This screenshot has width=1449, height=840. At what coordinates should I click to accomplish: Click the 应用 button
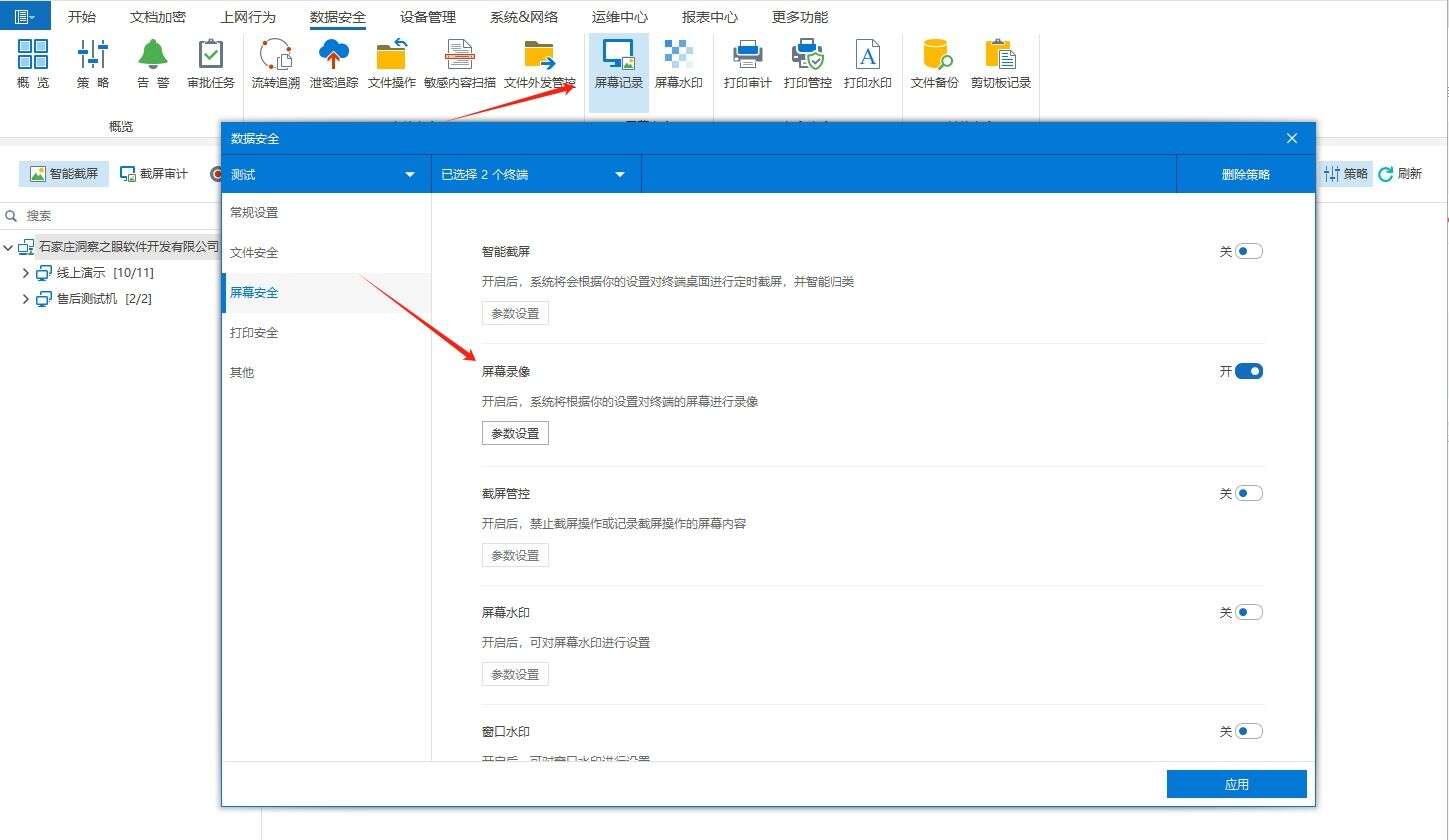click(1236, 783)
